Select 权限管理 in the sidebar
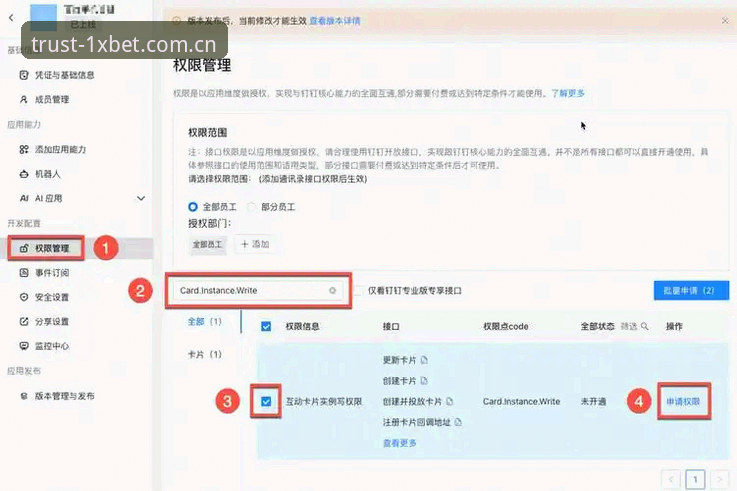 tap(52, 248)
